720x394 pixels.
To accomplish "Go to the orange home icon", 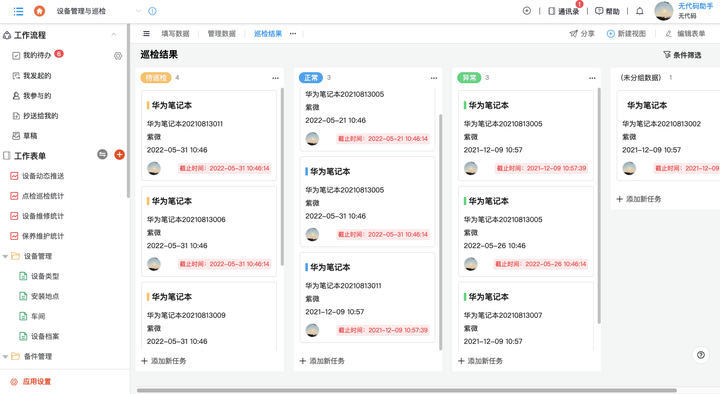I will click(x=39, y=11).
